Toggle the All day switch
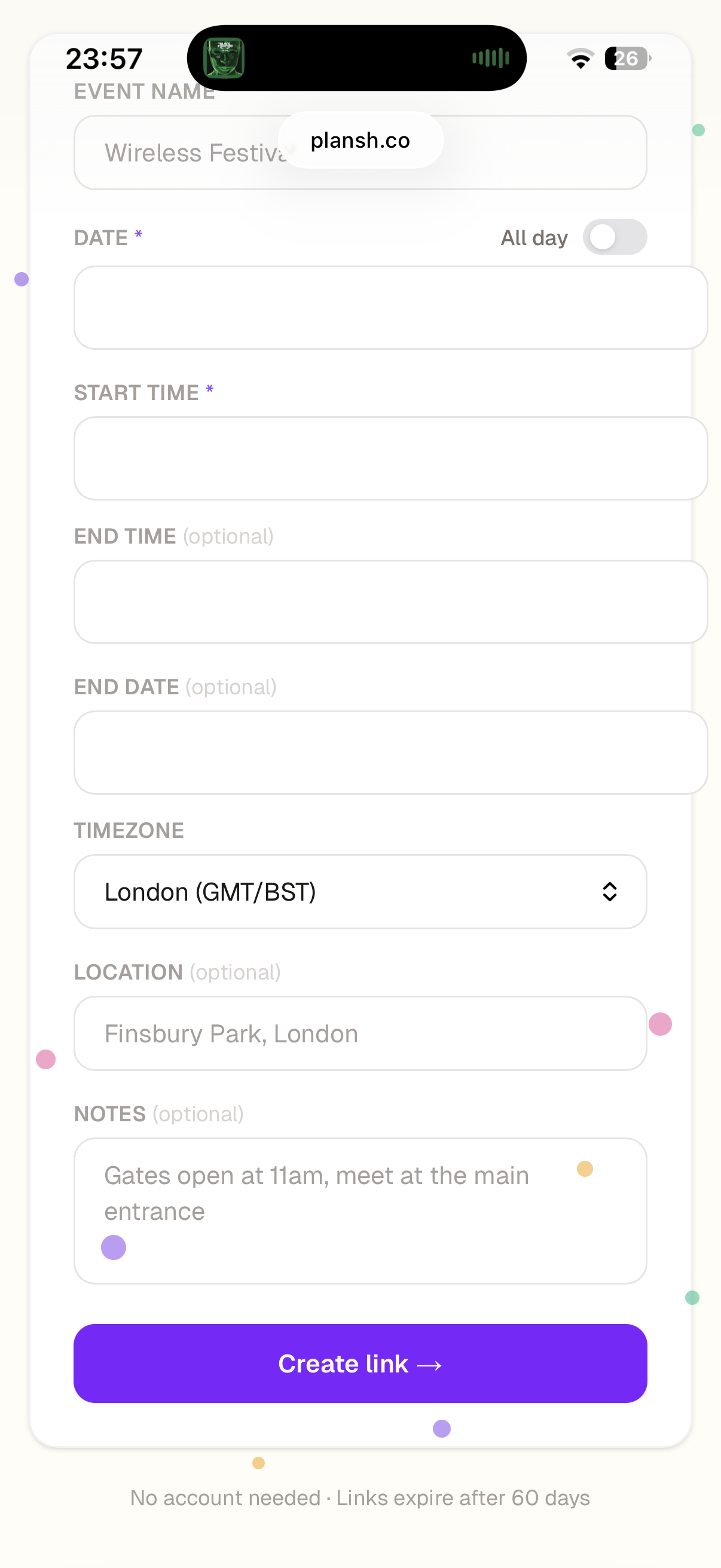 [x=615, y=237]
